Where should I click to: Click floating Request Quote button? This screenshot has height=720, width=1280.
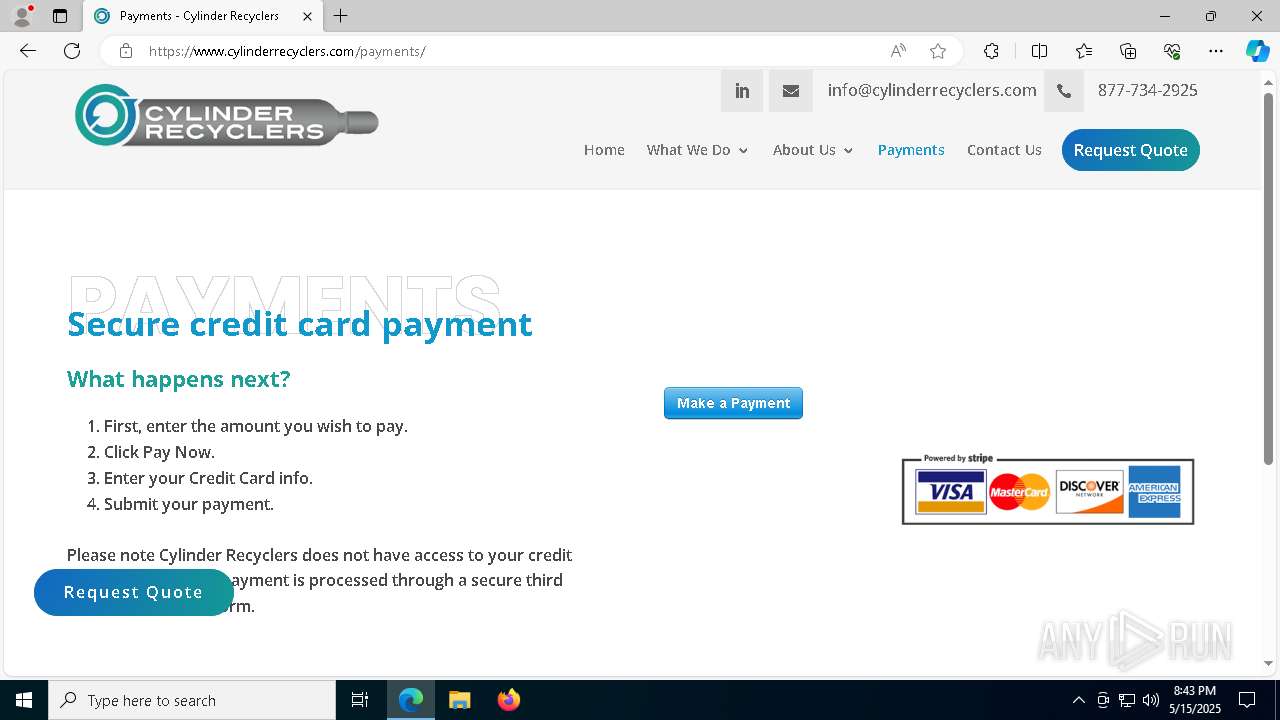tap(133, 592)
